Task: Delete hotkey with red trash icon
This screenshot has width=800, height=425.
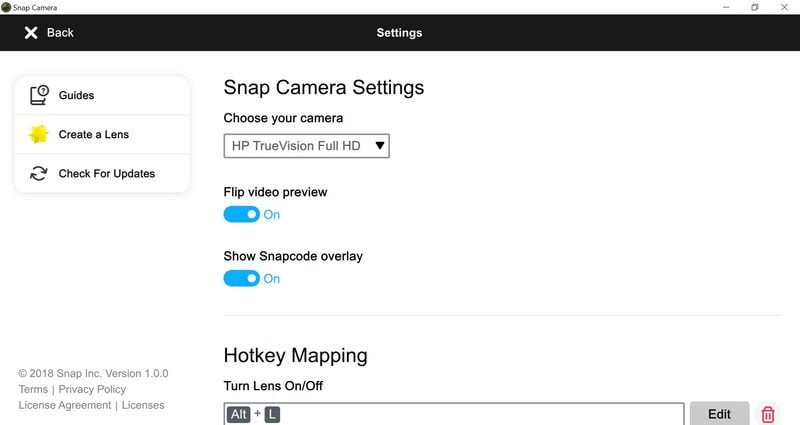Action: coord(767,414)
